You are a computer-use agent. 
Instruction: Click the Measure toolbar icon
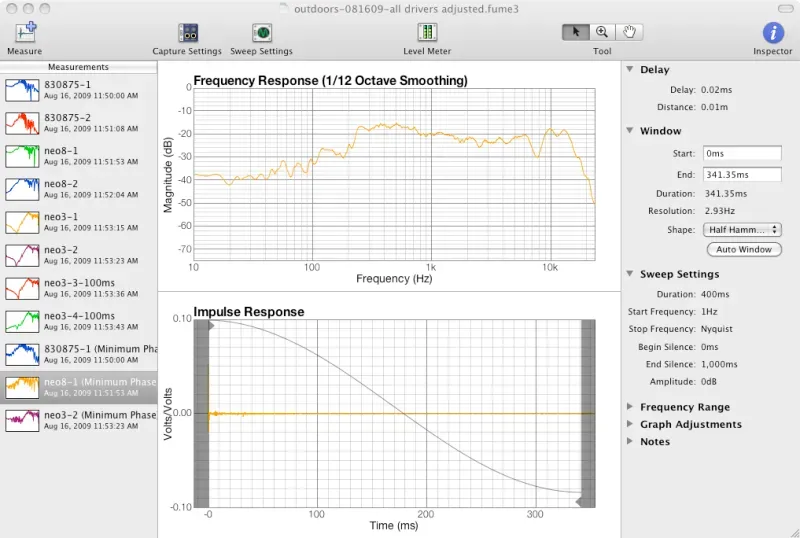(x=24, y=33)
